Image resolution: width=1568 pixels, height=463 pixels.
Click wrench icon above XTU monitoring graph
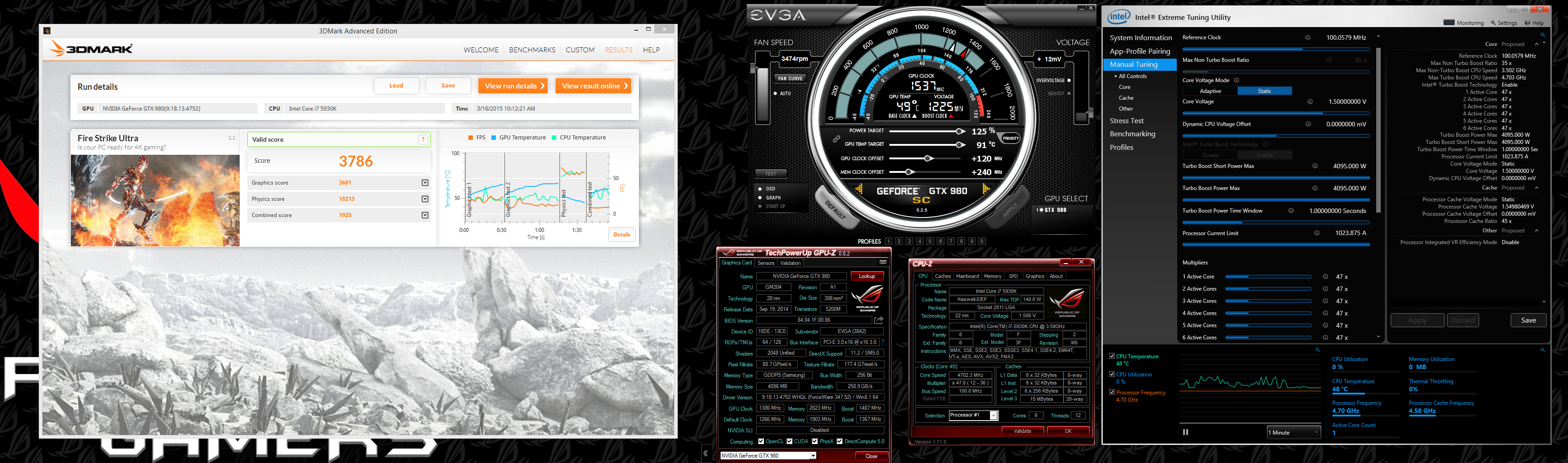(x=1318, y=350)
